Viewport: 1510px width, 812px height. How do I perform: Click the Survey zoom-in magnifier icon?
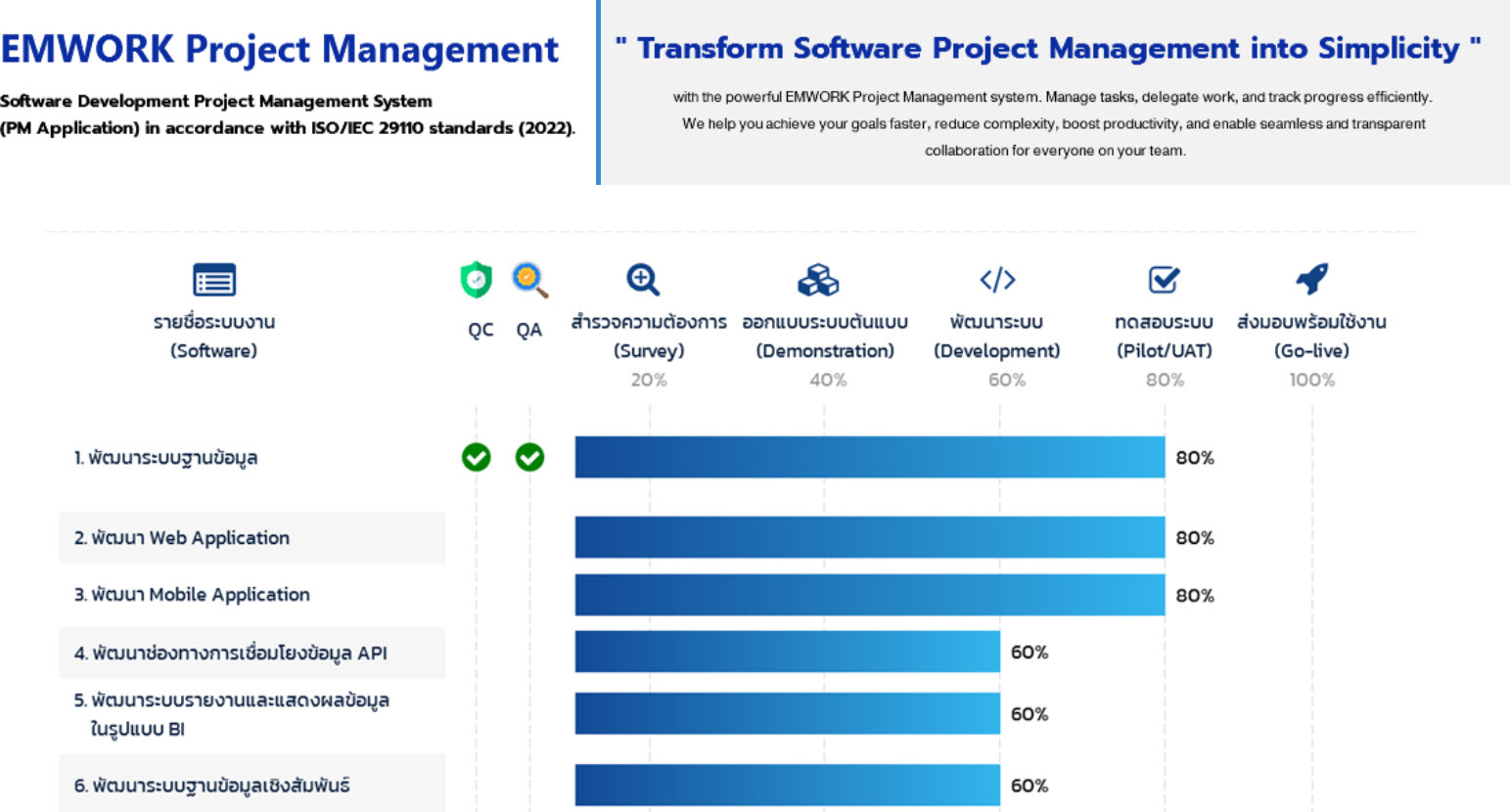click(x=643, y=280)
